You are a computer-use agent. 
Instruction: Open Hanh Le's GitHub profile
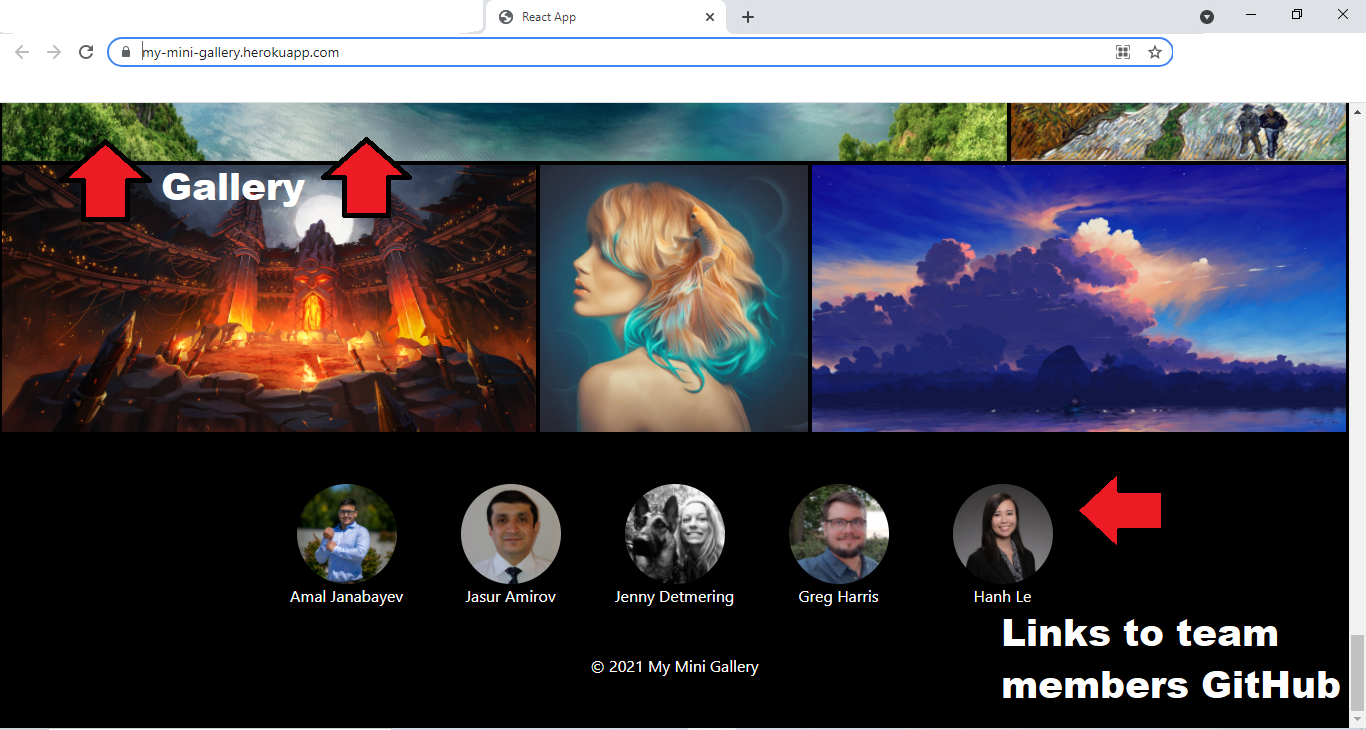(1002, 534)
